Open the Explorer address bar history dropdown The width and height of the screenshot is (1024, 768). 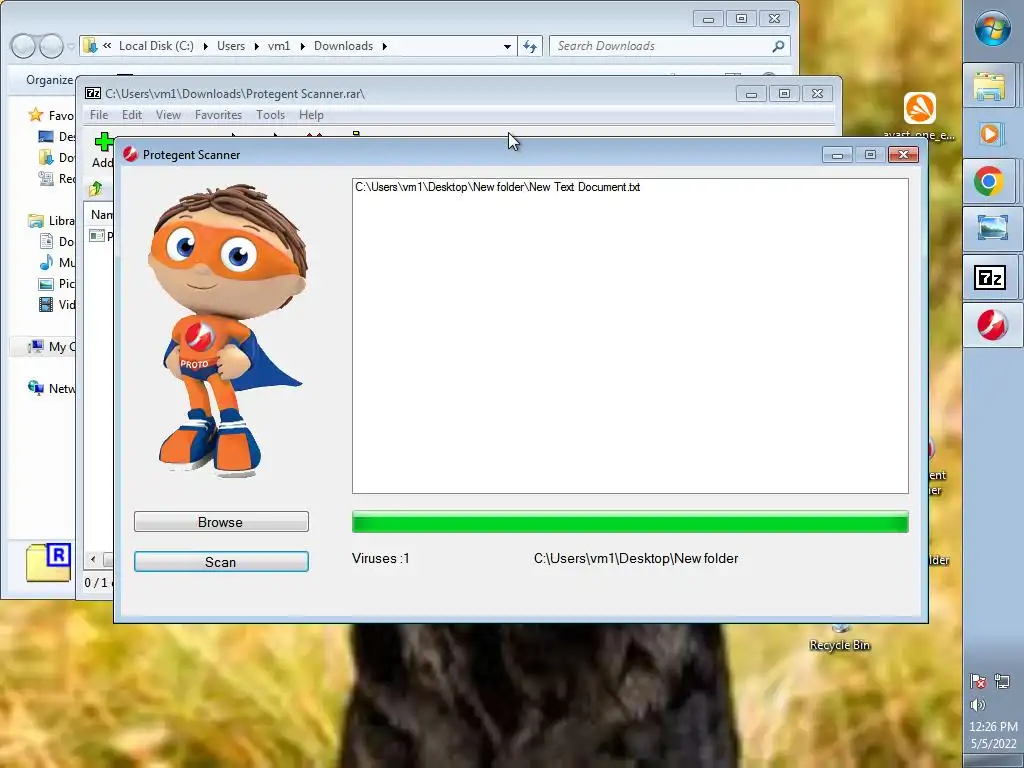pos(507,46)
